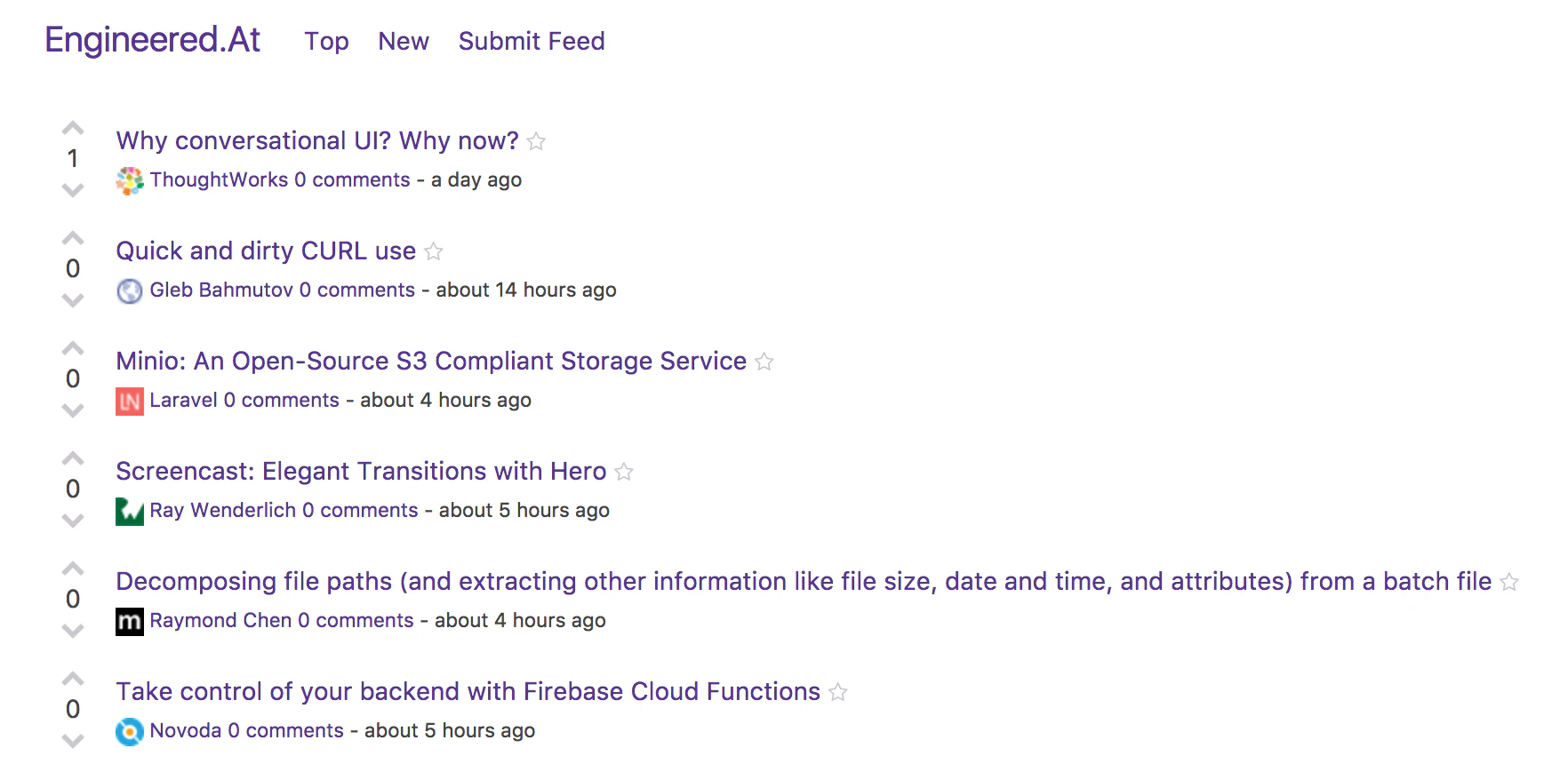Viewport: 1568px width, 764px height.
Task: Click the Ray Wenderlich feed logo icon
Action: coord(130,511)
